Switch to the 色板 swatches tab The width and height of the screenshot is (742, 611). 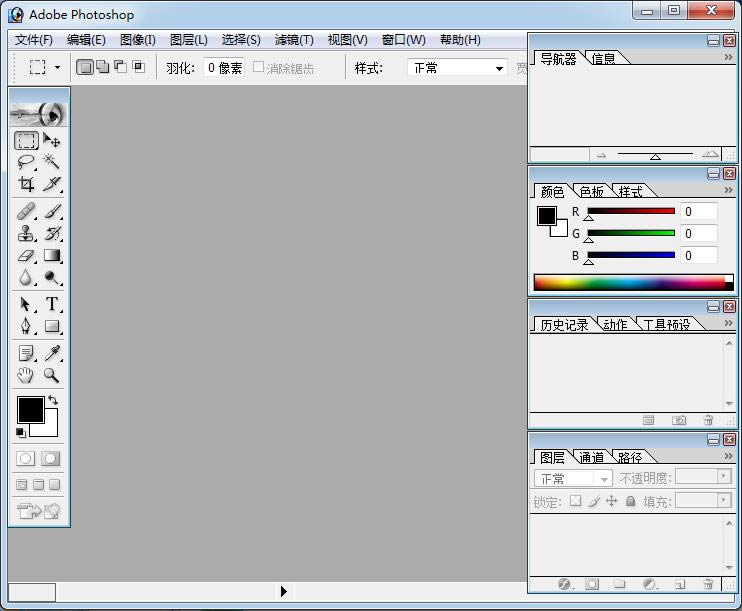point(592,192)
